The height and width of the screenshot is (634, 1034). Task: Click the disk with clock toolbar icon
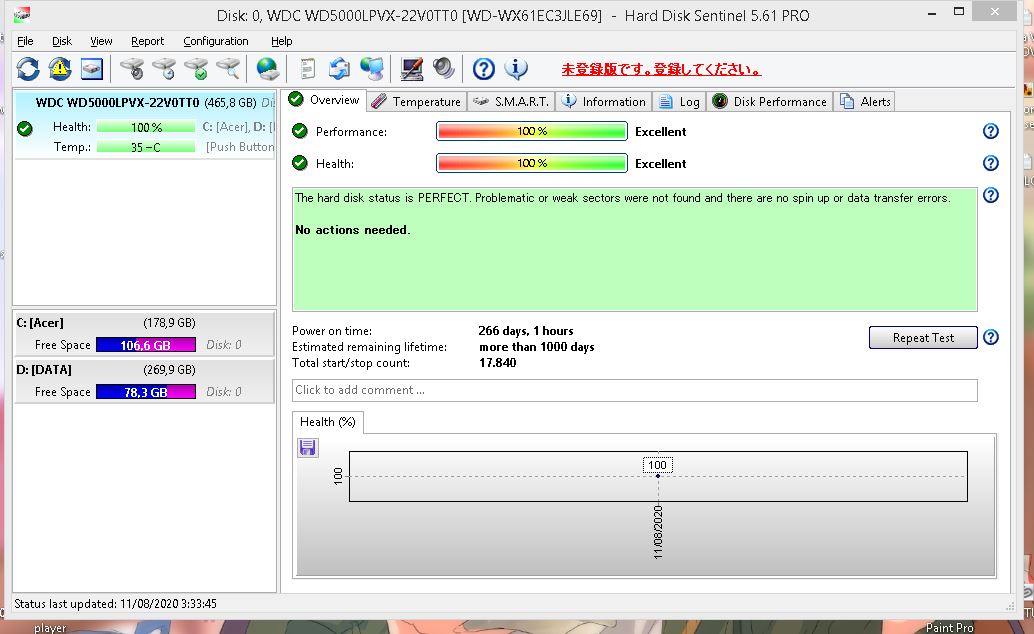coord(164,69)
